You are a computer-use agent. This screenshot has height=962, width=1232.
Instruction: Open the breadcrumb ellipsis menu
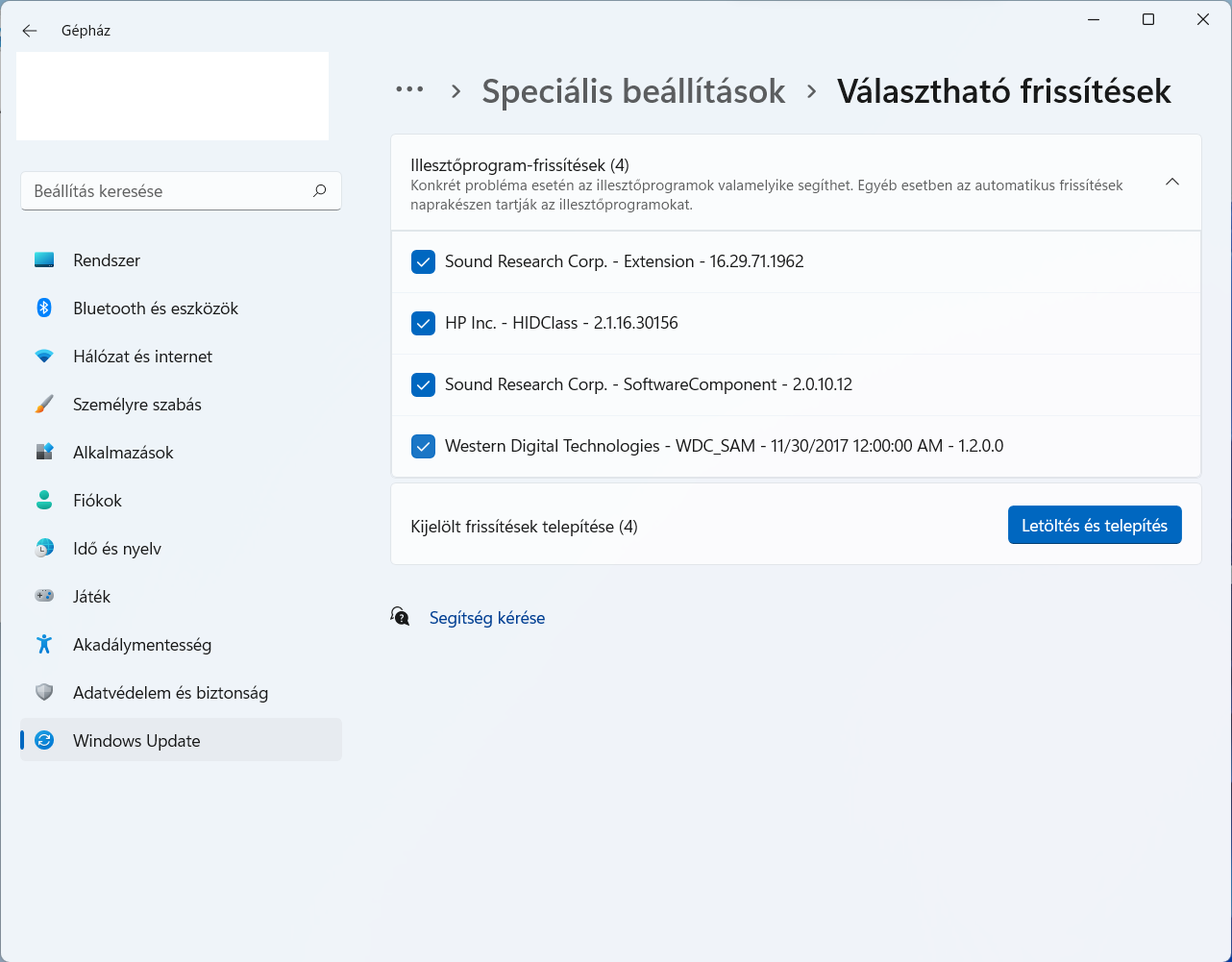click(409, 90)
